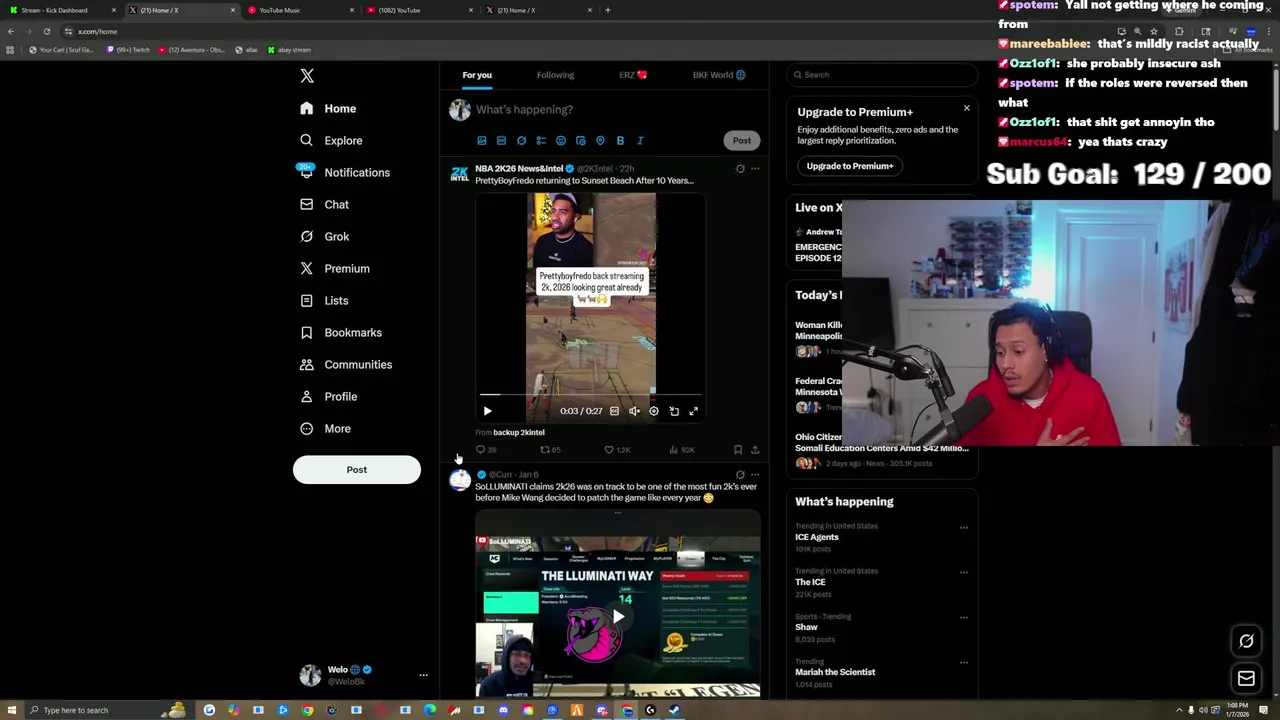
Task: Seek the PrettyBoyFredo video progress bar
Action: tap(591, 396)
